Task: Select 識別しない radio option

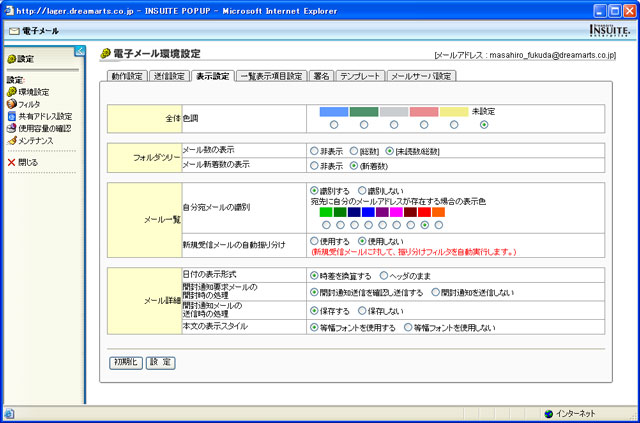Action: point(362,189)
